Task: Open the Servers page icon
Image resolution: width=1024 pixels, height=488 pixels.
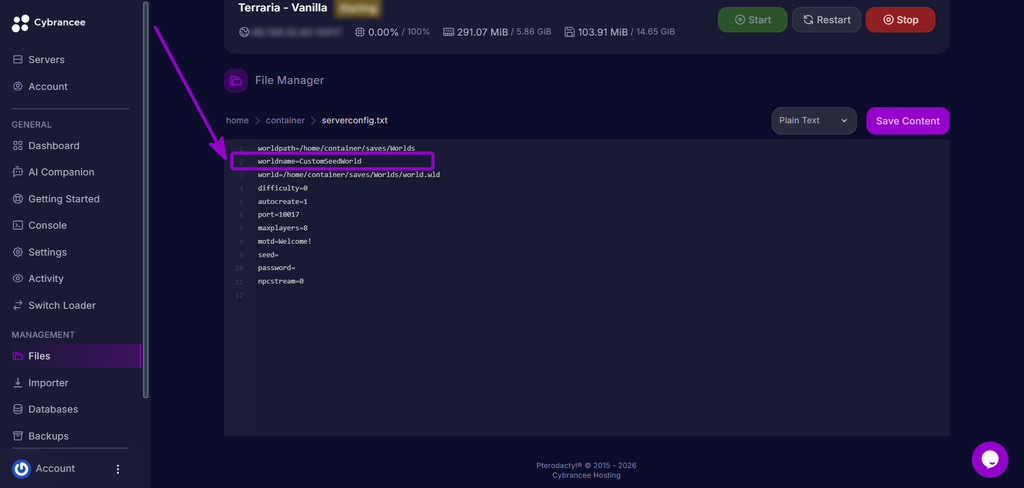Action: pyautogui.click(x=18, y=59)
